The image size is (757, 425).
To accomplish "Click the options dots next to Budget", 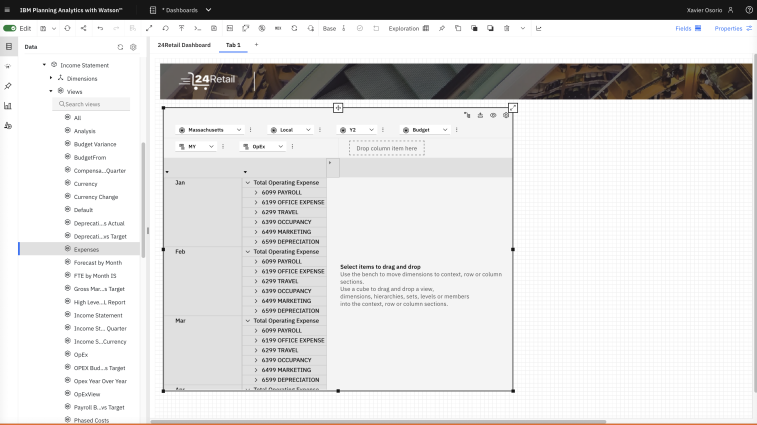I will pos(457,130).
